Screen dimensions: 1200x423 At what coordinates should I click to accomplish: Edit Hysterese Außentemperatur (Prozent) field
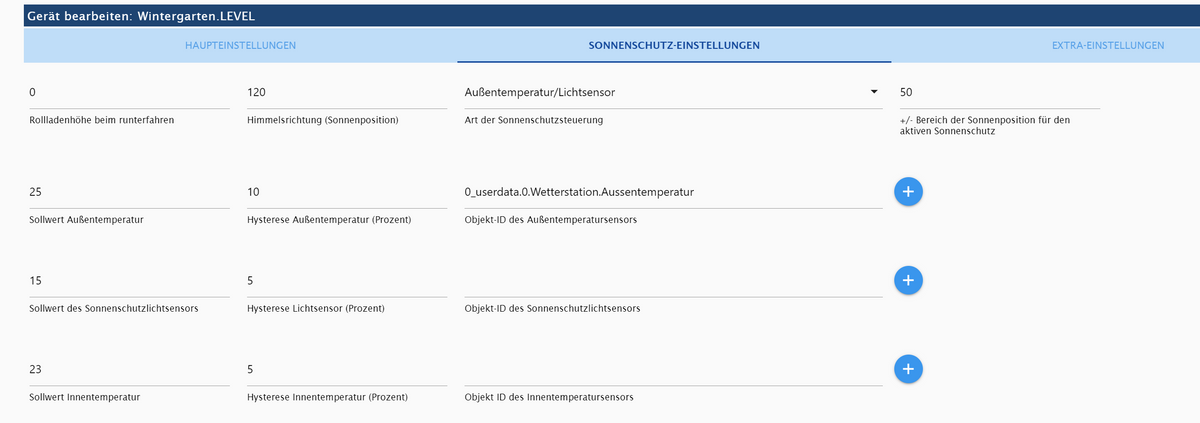click(x=346, y=192)
